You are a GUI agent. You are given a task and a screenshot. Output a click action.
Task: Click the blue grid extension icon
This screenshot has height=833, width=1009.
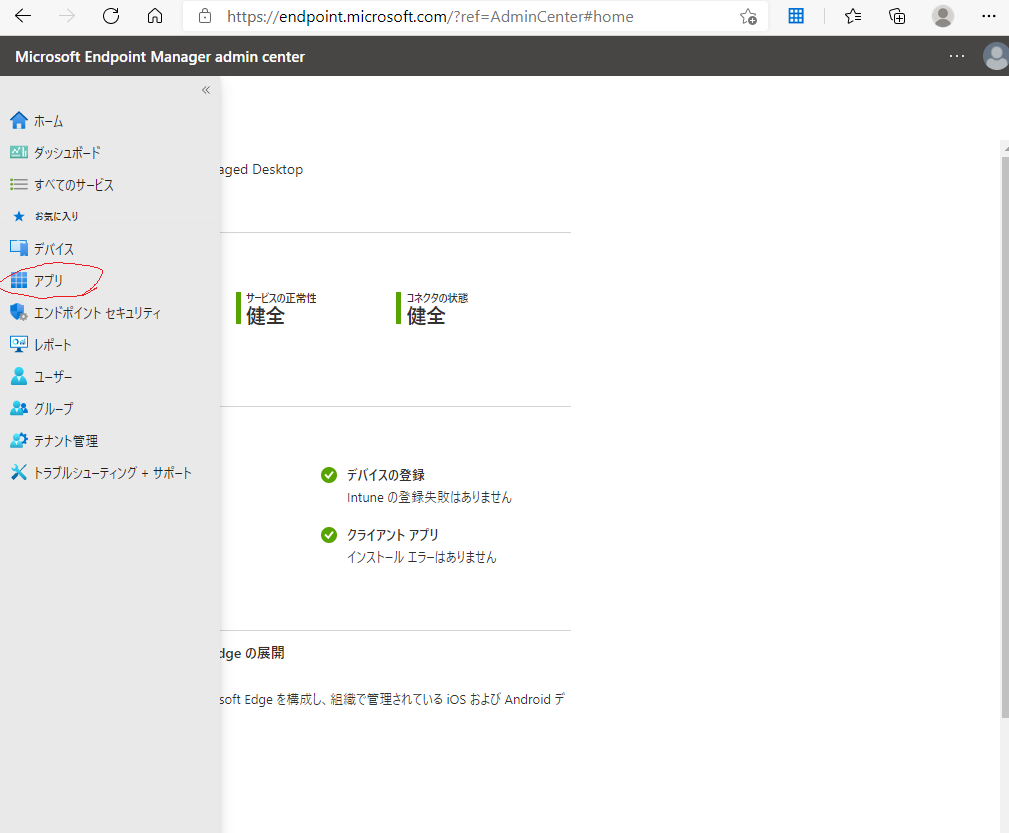pos(796,16)
